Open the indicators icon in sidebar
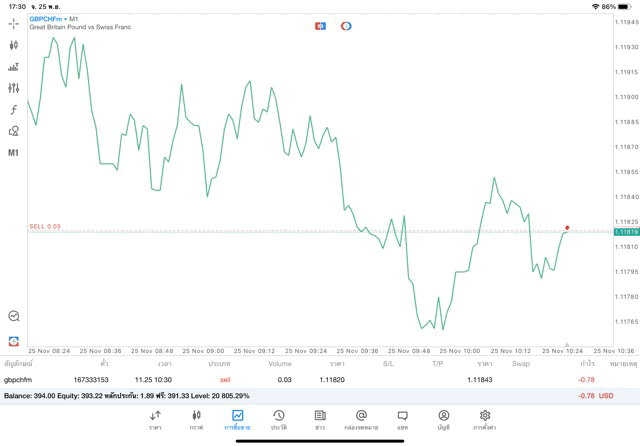The height and width of the screenshot is (447, 640). click(14, 67)
